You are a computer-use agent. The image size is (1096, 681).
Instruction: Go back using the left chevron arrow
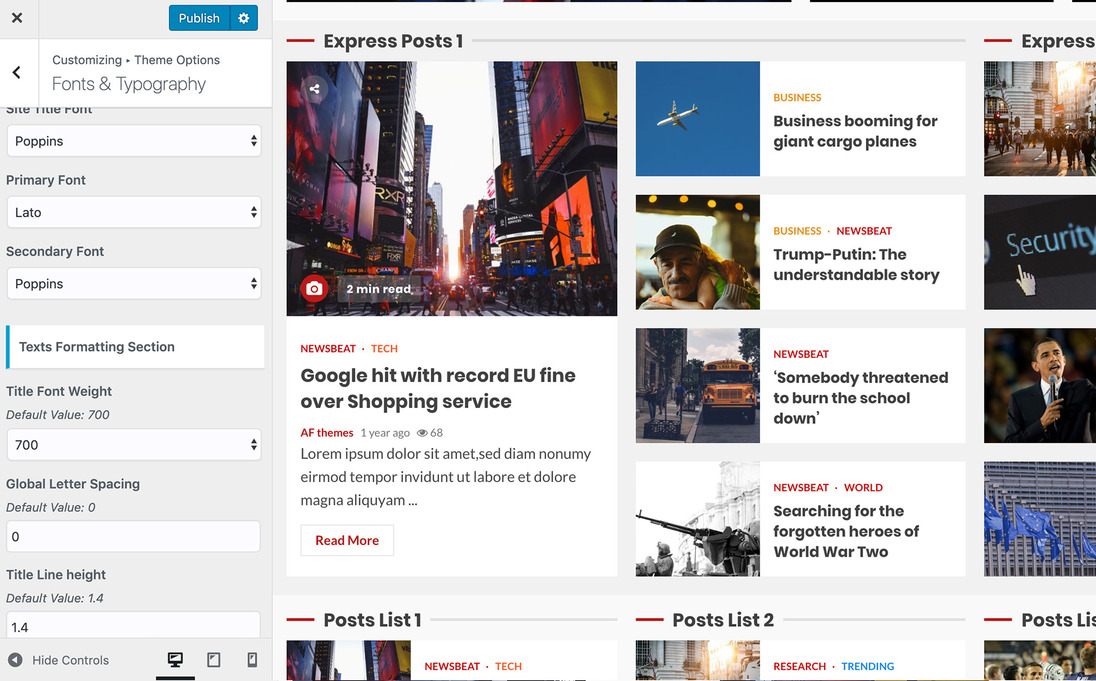17,72
